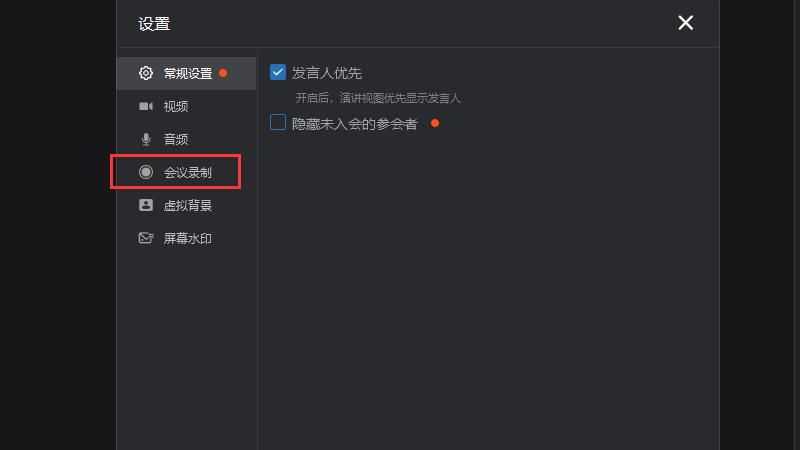Click the record circle icon in sidebar
Viewport: 800px width, 450px height.
coord(146,172)
